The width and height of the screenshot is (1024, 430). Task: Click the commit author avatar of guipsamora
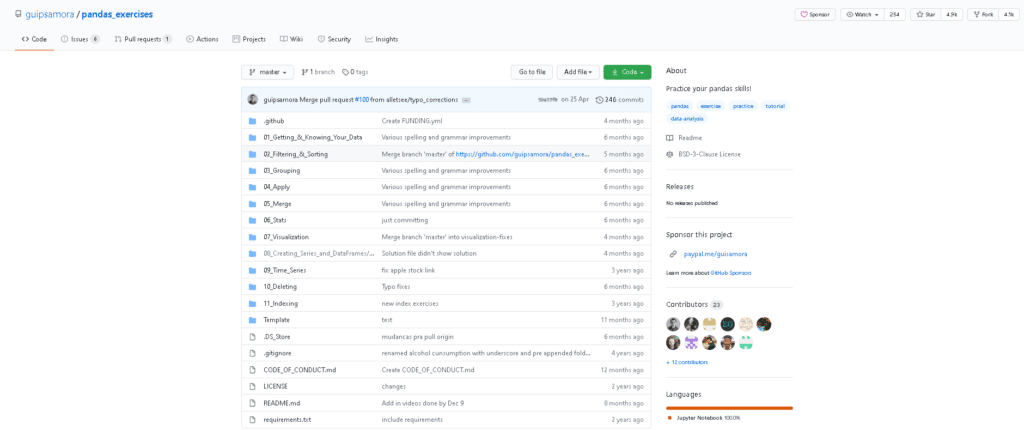[253, 100]
